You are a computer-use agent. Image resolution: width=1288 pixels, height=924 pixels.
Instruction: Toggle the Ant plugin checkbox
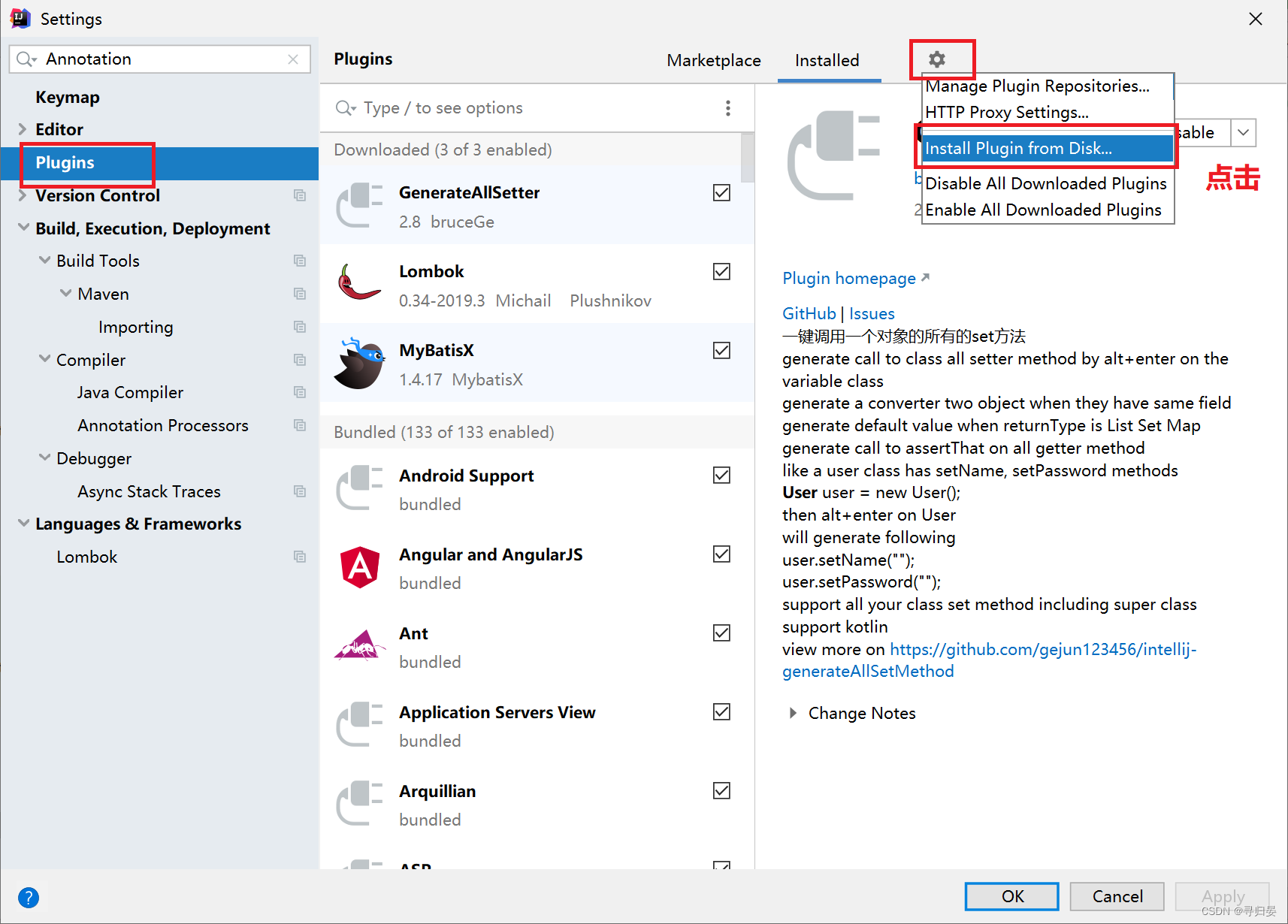(721, 633)
